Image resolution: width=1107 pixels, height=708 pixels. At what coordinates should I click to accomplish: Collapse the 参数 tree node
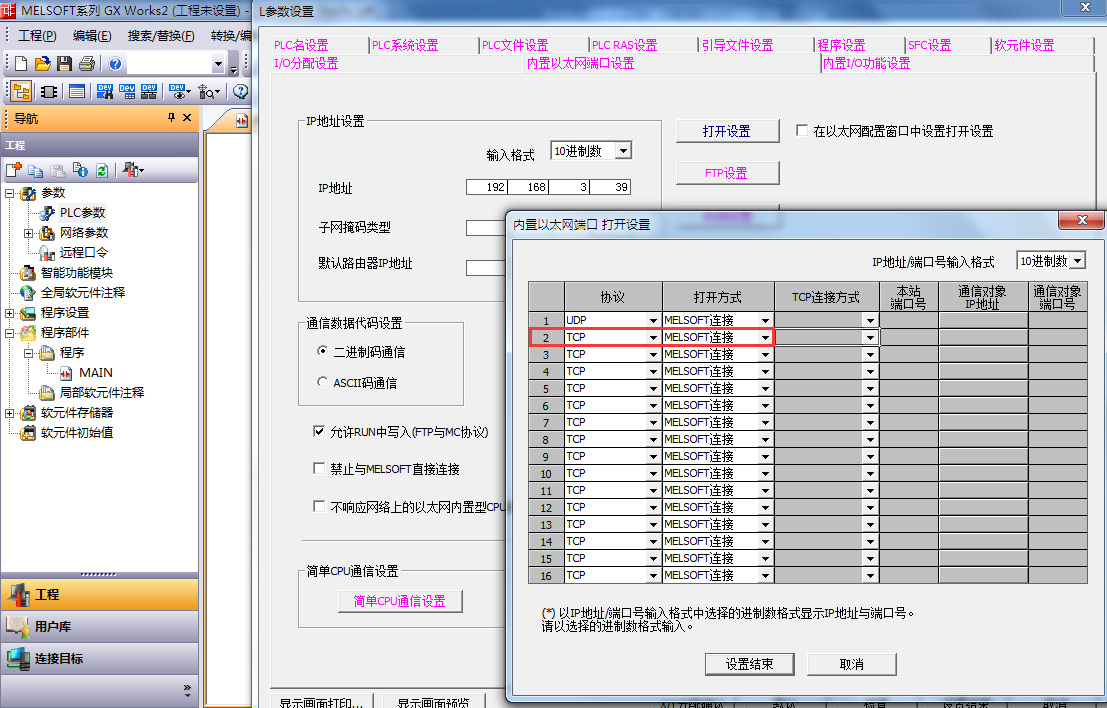[x=10, y=193]
